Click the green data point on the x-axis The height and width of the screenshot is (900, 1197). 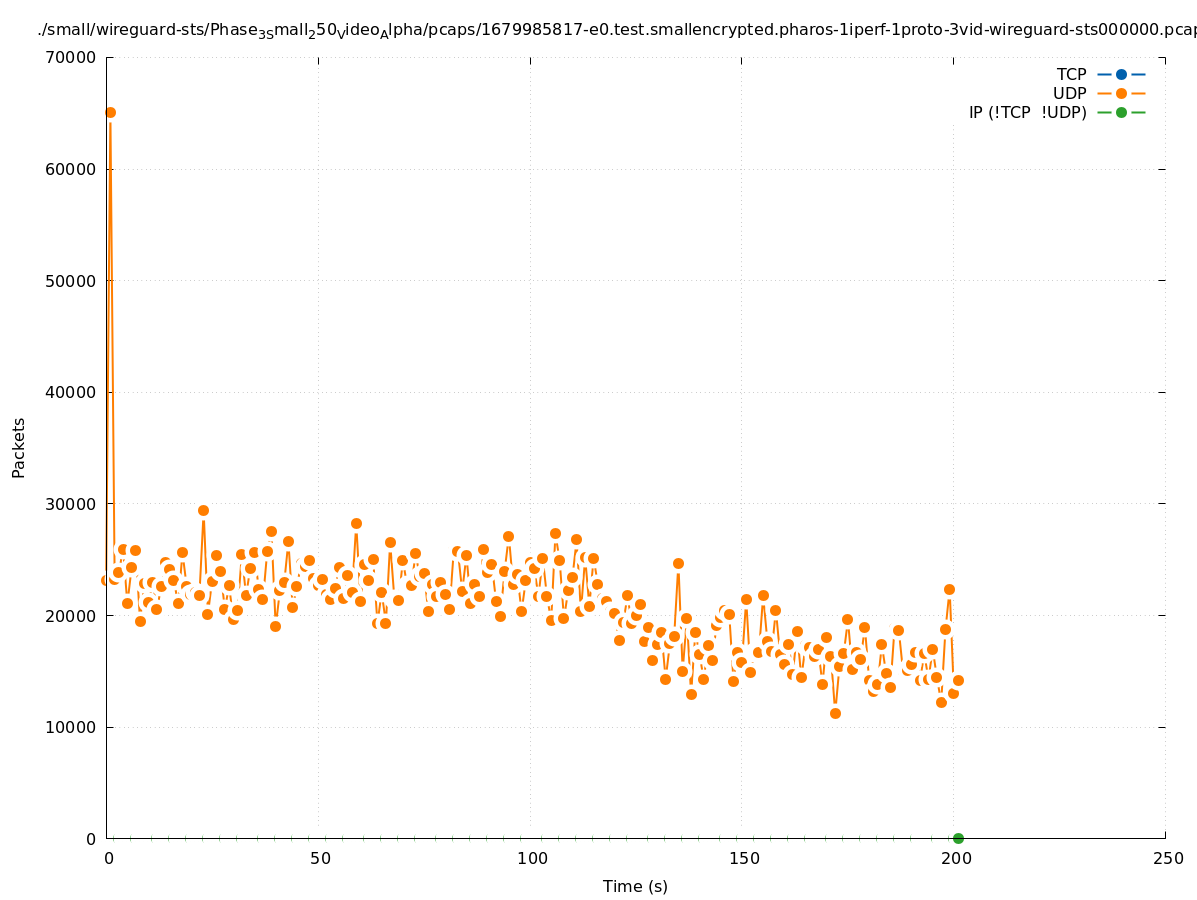click(958, 838)
